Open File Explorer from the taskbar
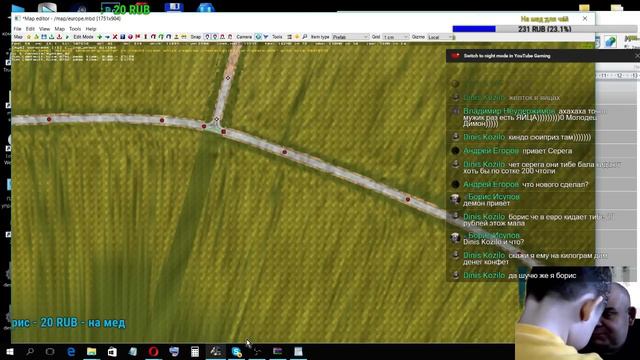This screenshot has width=640, height=360. point(91,351)
